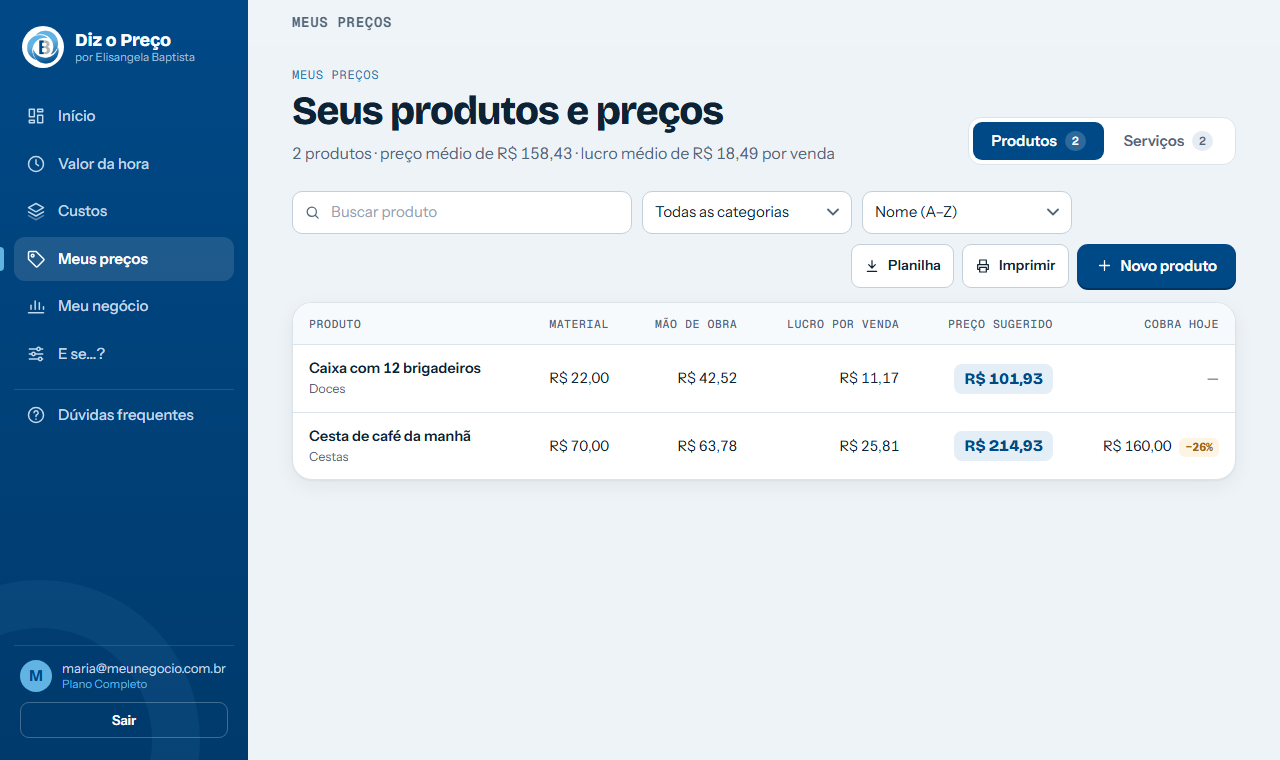
Task: Switch to the Serviços tab
Action: (1167, 141)
